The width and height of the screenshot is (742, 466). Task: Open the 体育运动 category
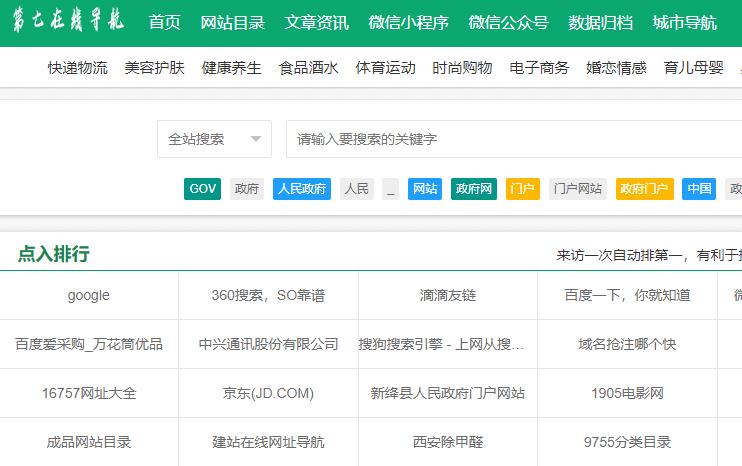point(386,68)
